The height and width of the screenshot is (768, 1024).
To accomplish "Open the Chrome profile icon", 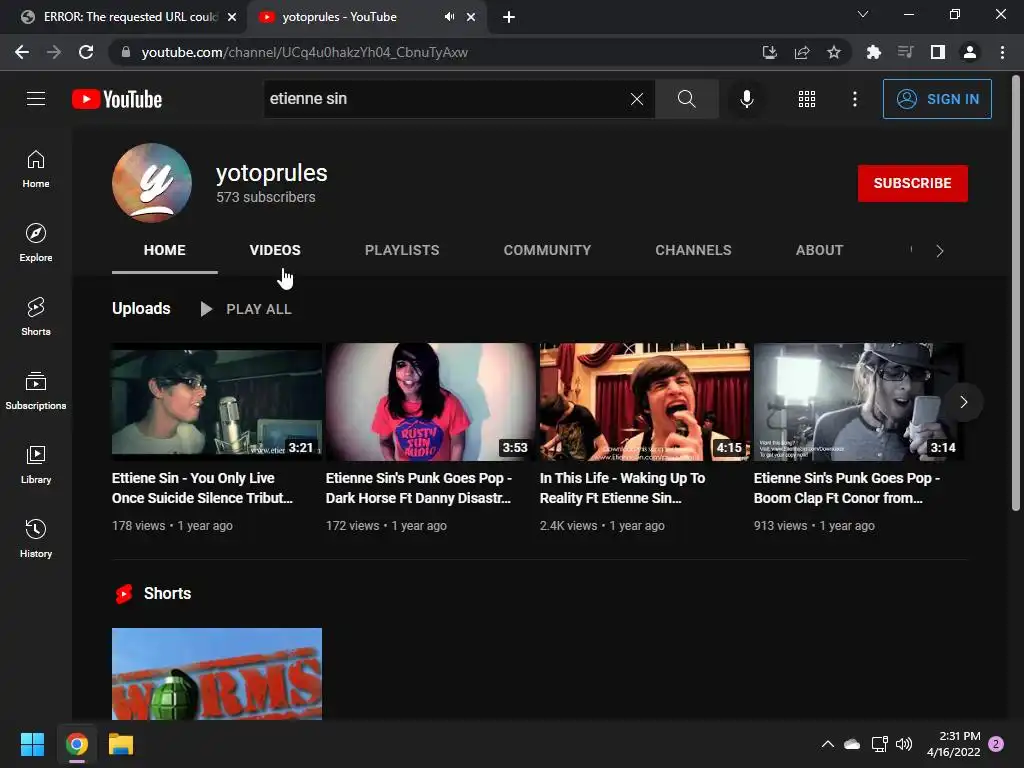I will (x=970, y=52).
